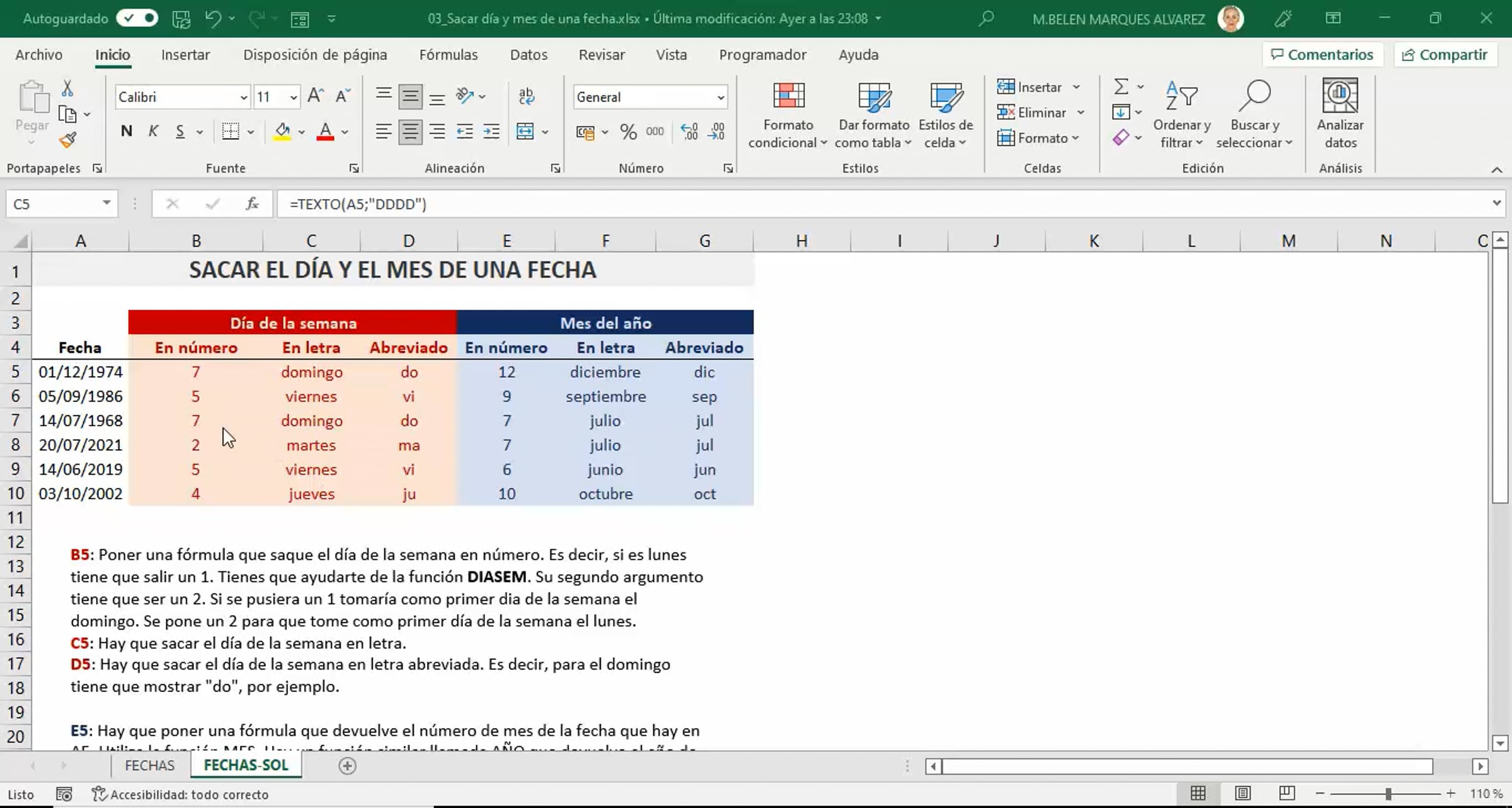1512x808 pixels.
Task: Click the Insert Function fx icon
Action: click(253, 204)
